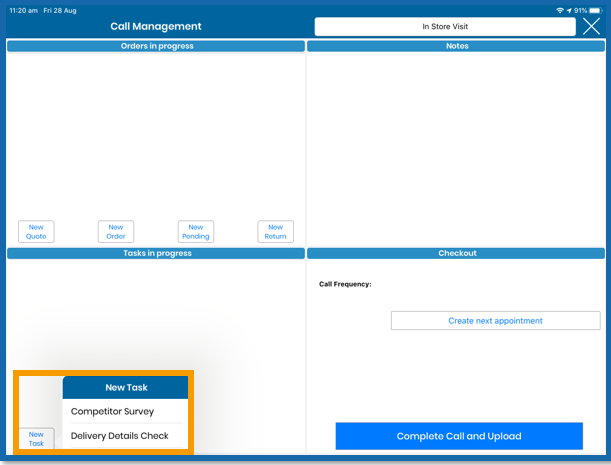Click the Orders in progress header
The height and width of the screenshot is (465, 611).
(x=156, y=46)
